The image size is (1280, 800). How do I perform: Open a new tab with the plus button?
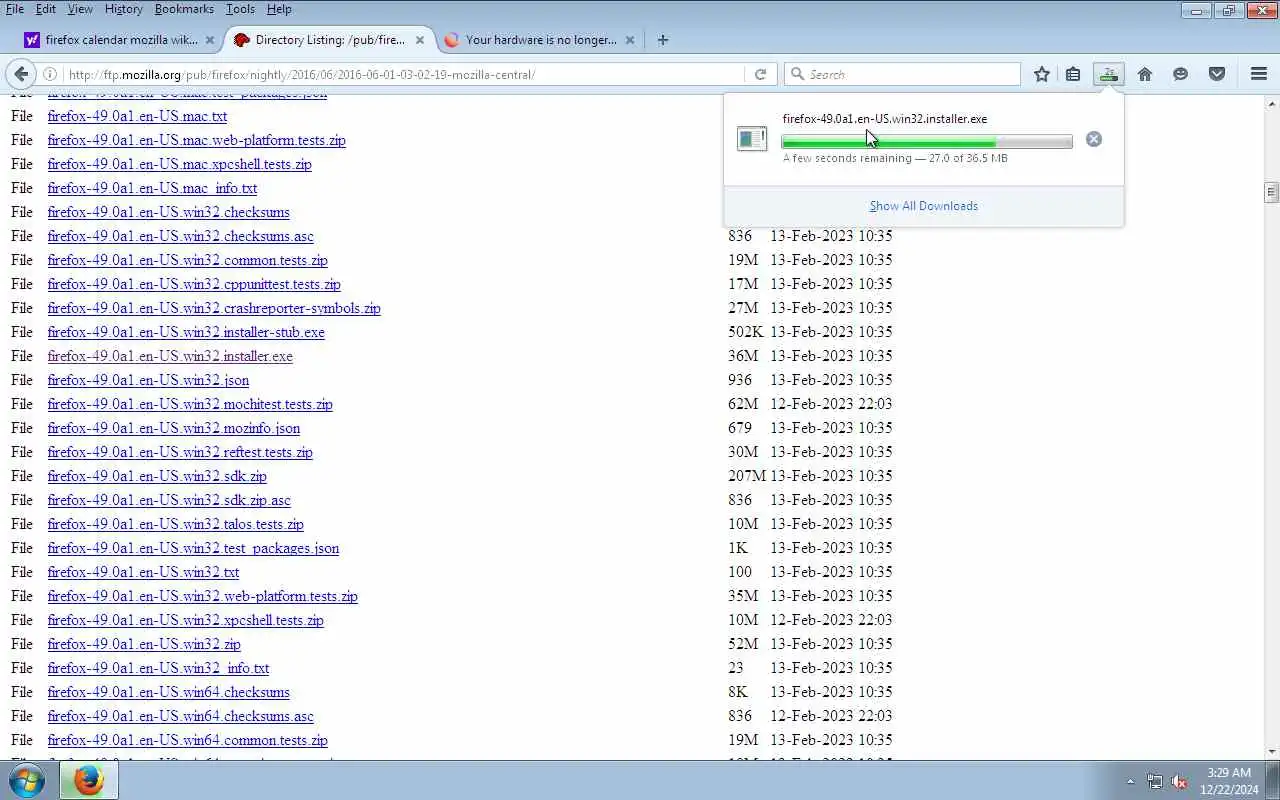click(x=663, y=40)
